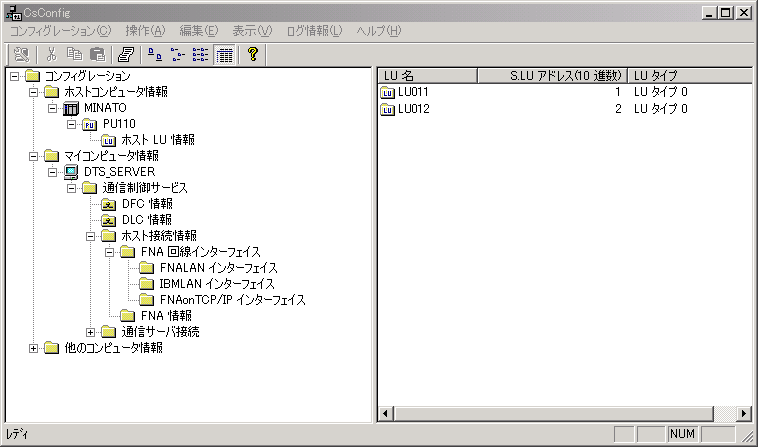
Task: Switch to small icons view
Action: [178, 55]
